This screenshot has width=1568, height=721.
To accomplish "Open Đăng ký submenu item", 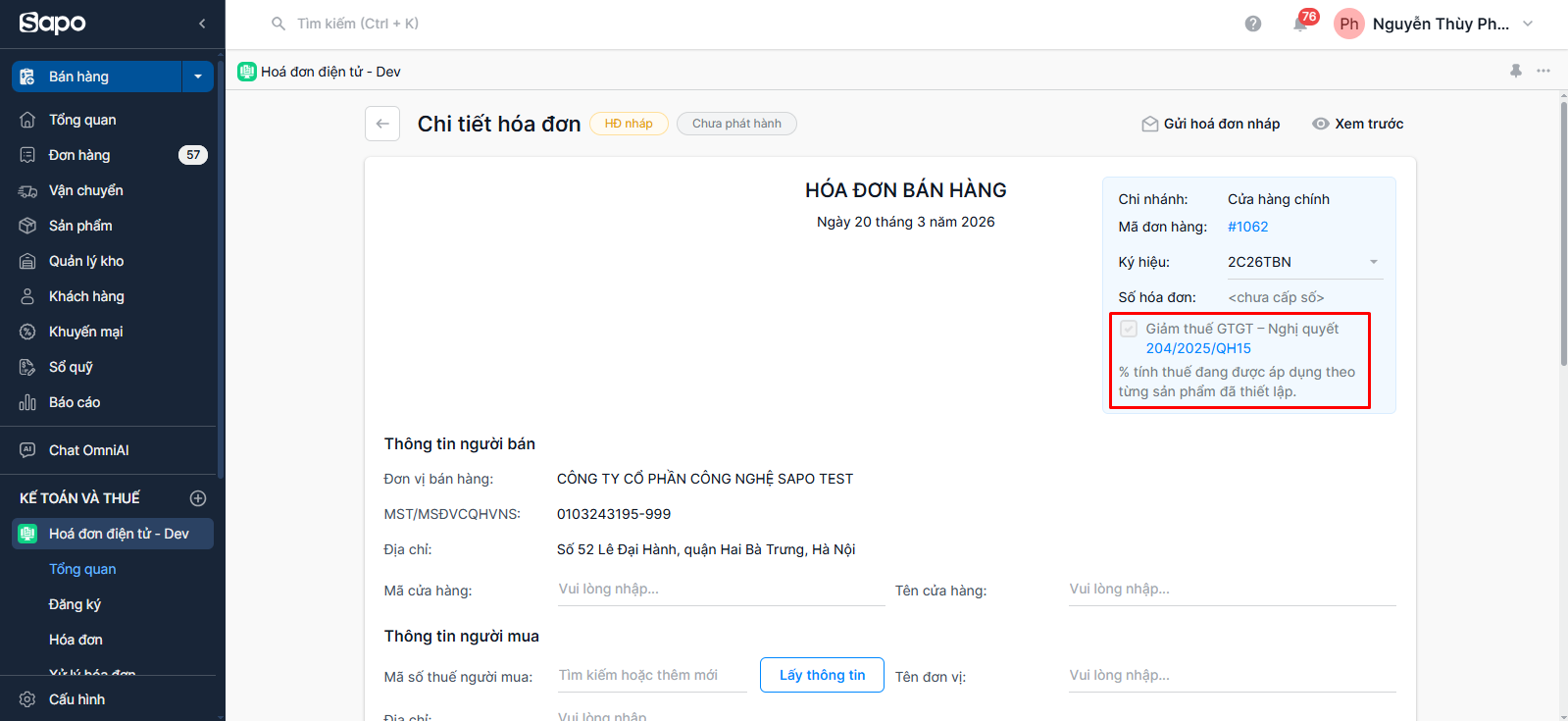I will tap(75, 604).
